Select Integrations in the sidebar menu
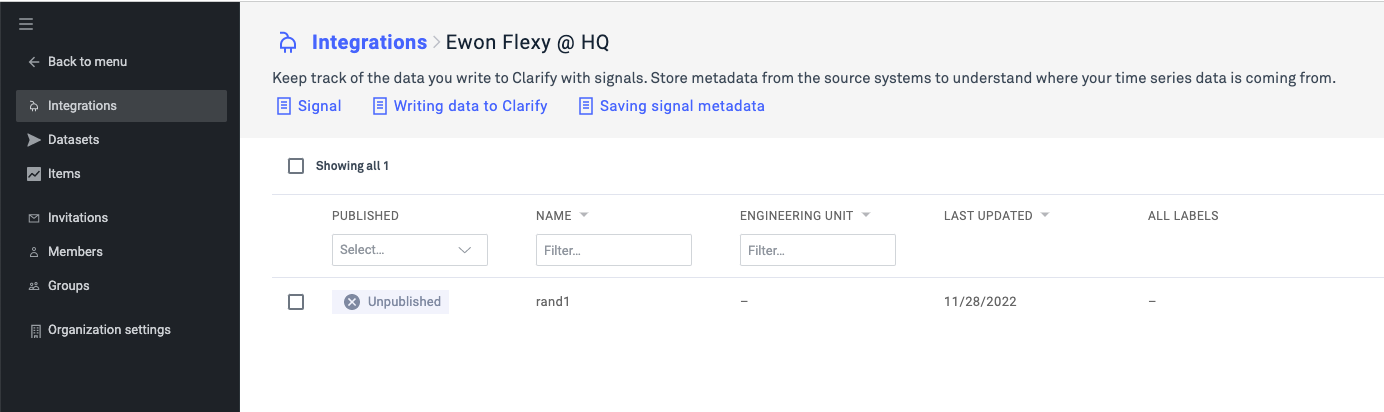Image resolution: width=1384 pixels, height=412 pixels. click(121, 106)
